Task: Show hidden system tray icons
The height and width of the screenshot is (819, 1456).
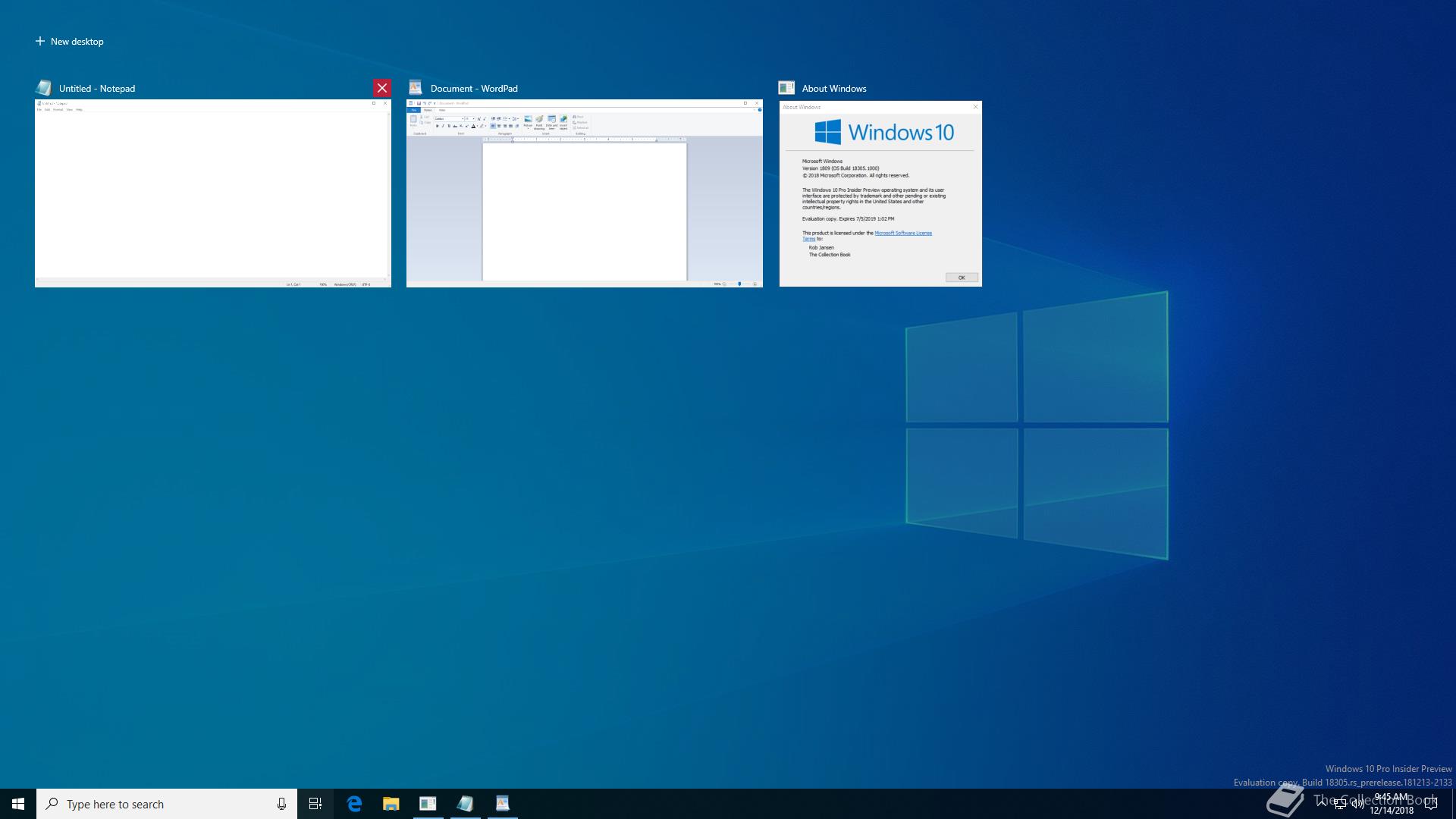Action: point(1322,804)
